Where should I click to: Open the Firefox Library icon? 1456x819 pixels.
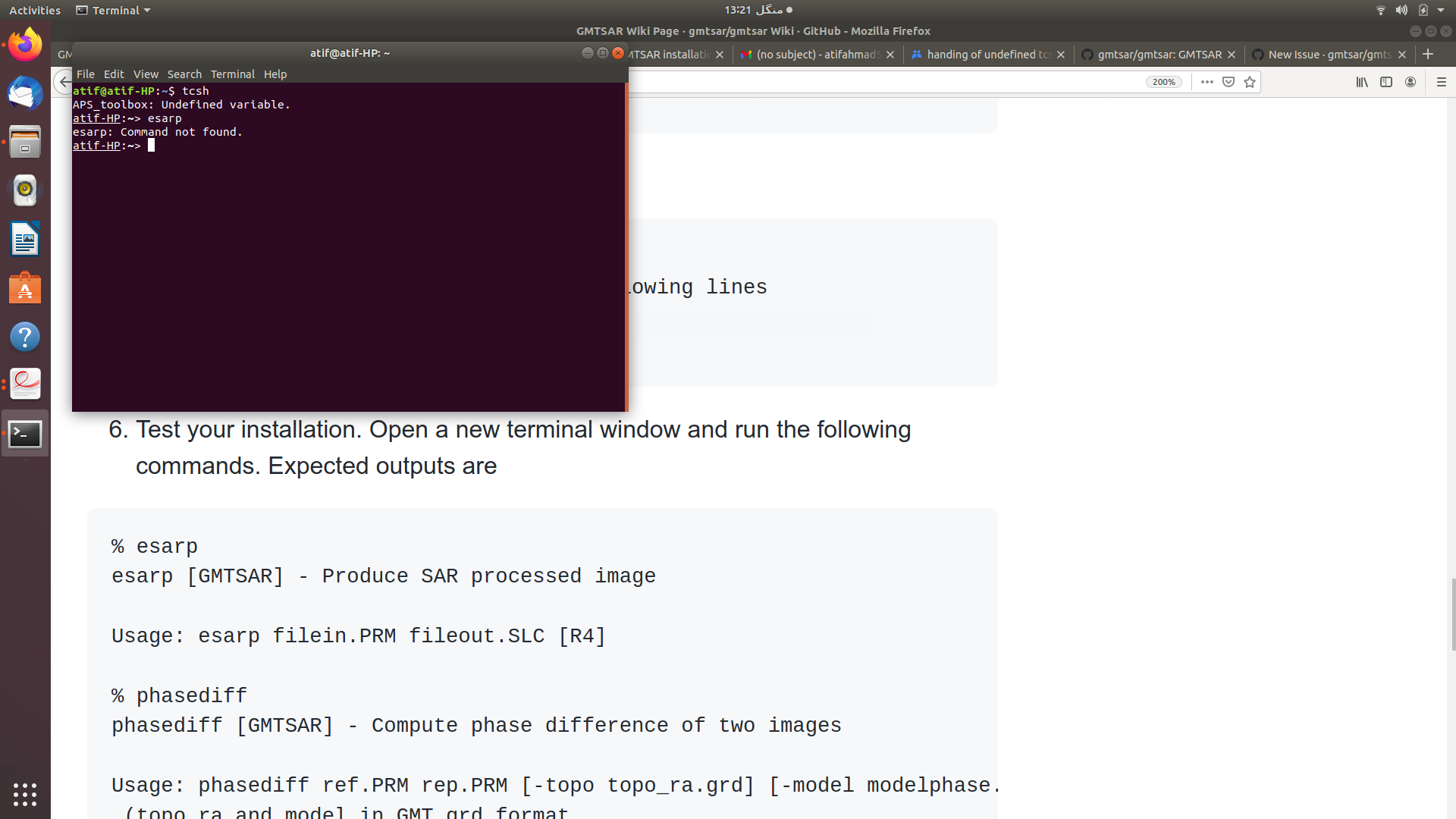click(1361, 82)
